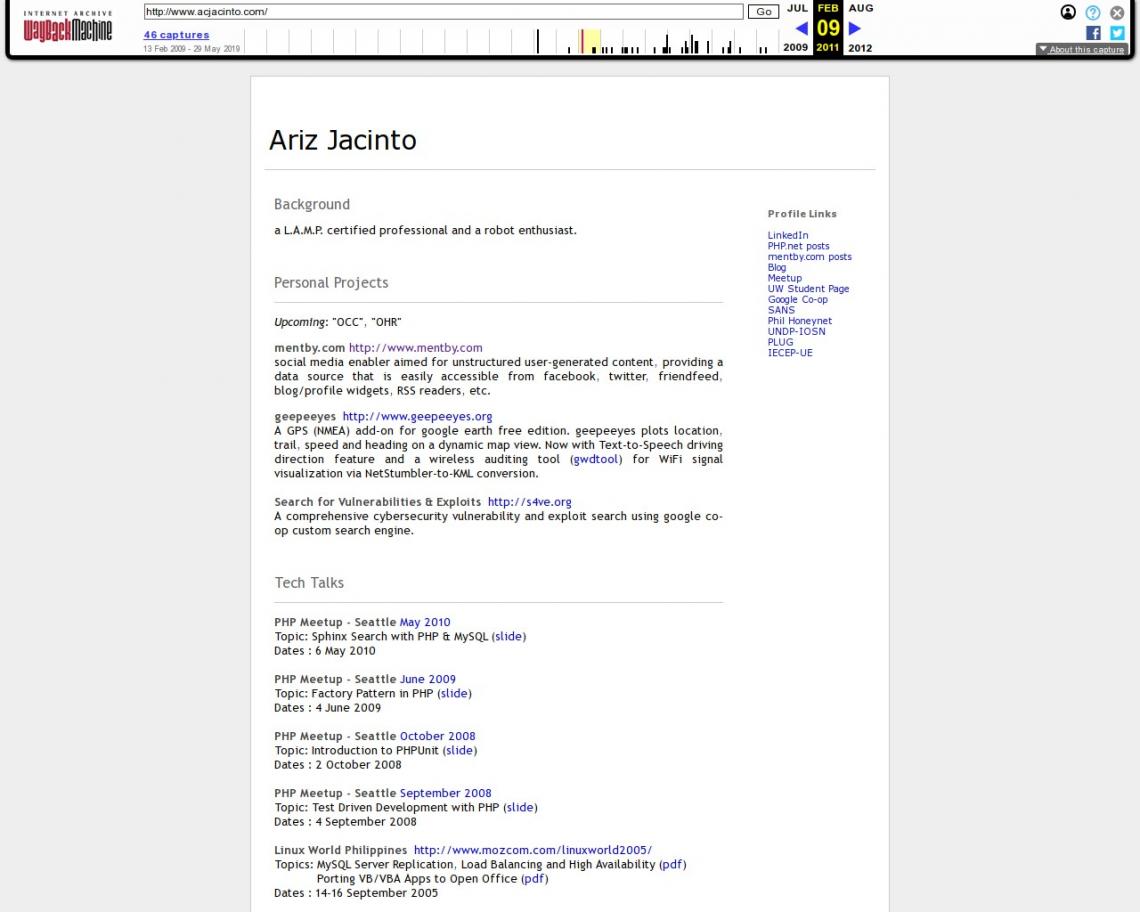Click the Ariz Jacinto page title

(x=343, y=140)
